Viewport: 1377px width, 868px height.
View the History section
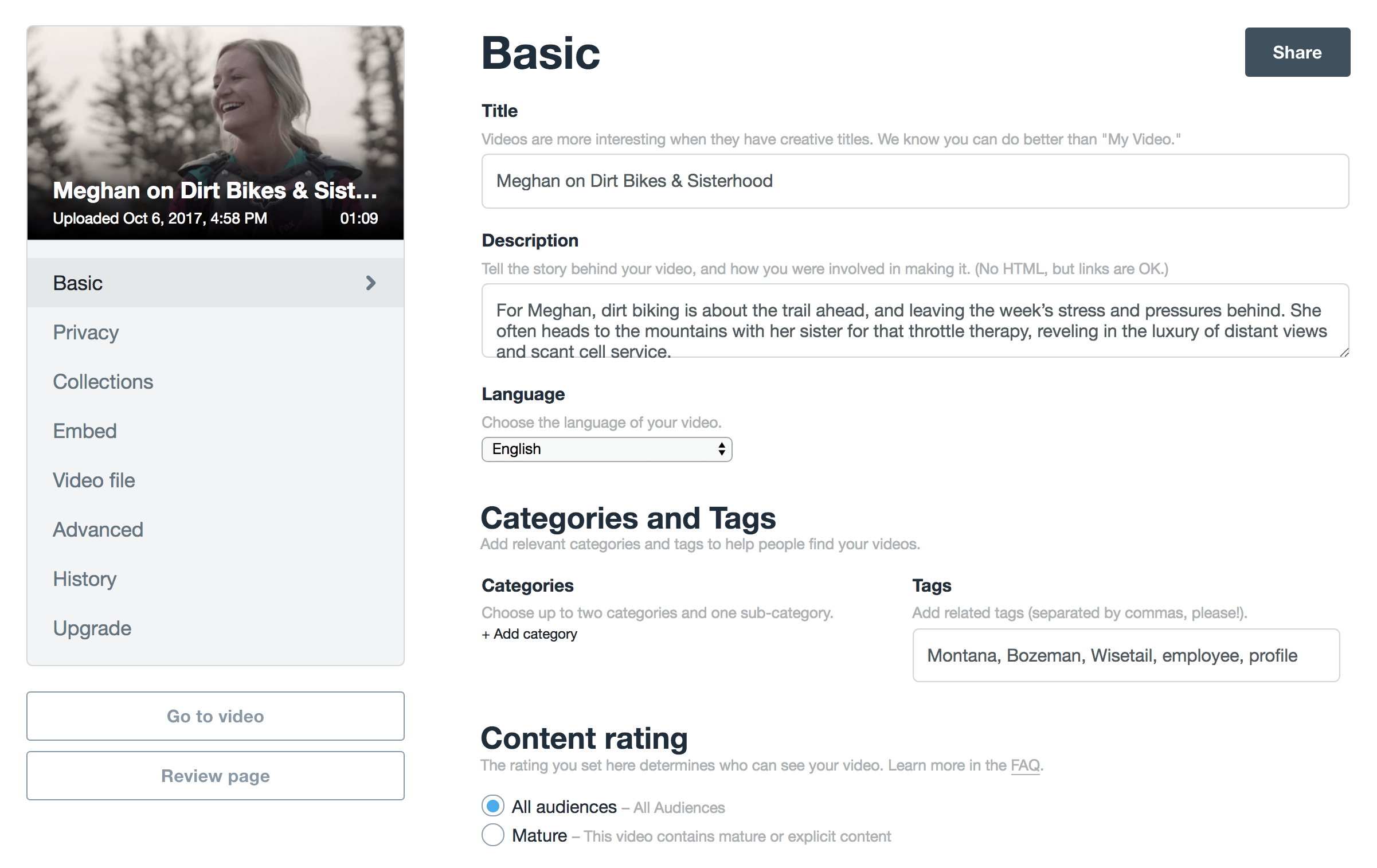tap(85, 579)
